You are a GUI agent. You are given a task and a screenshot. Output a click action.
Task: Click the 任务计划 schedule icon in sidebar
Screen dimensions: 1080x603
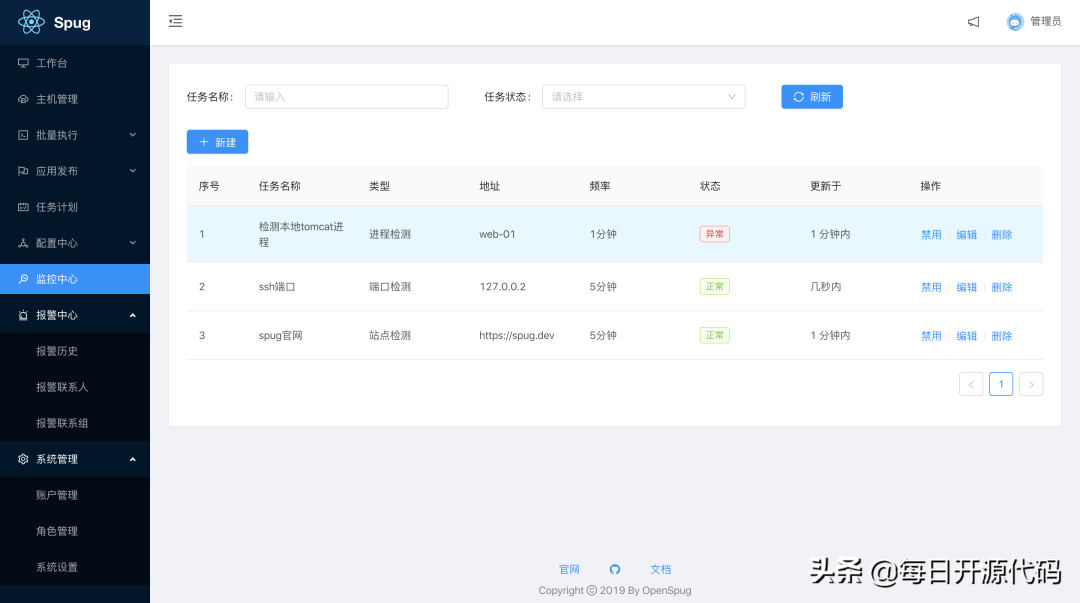tap(23, 207)
